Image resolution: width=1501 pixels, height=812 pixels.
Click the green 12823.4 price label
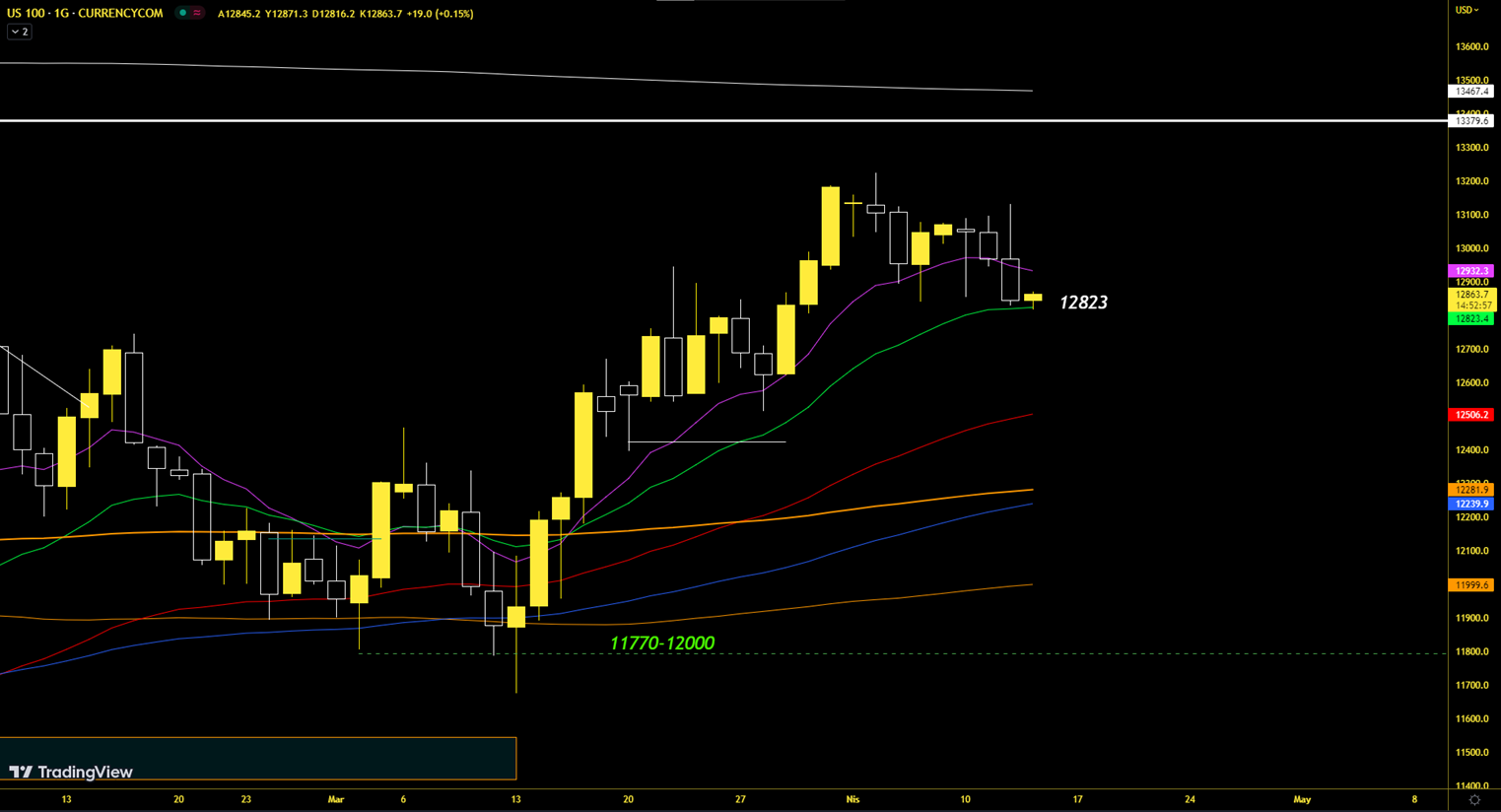[x=1471, y=318]
